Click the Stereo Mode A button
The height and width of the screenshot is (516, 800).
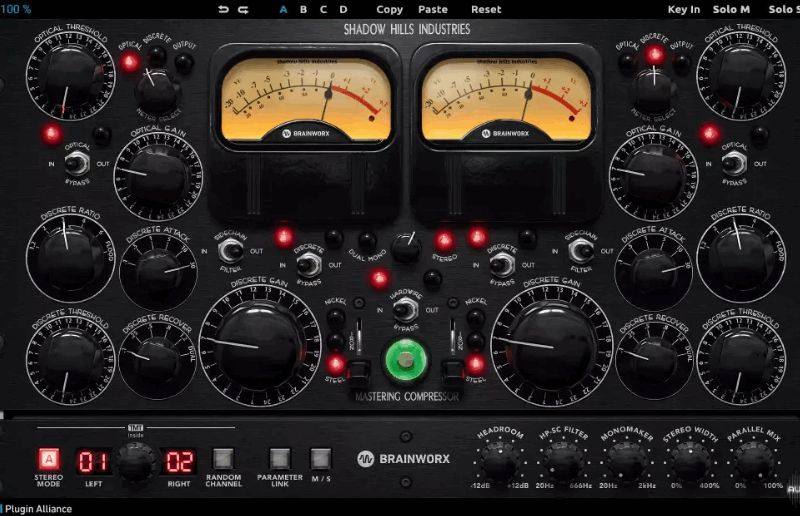pyautogui.click(x=49, y=458)
